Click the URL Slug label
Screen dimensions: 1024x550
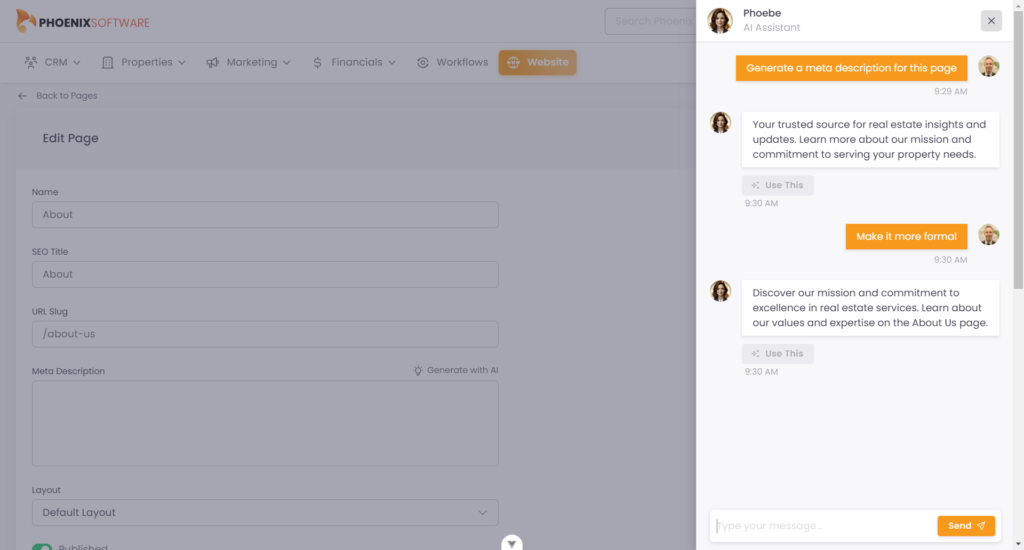point(50,312)
